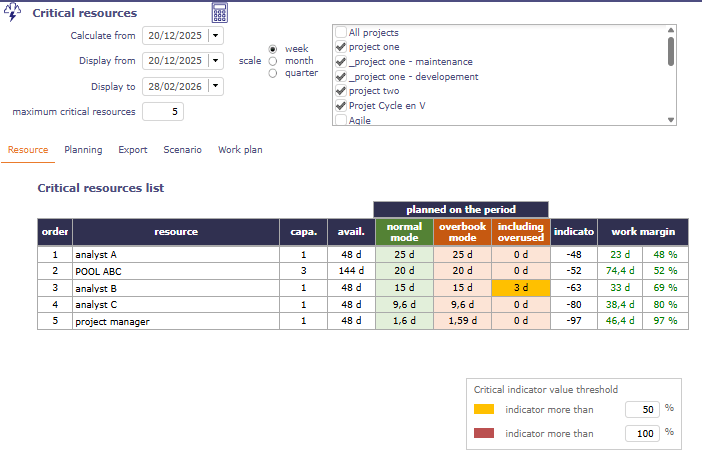
Task: Edit the 100 percent threshold input
Action: click(x=642, y=434)
